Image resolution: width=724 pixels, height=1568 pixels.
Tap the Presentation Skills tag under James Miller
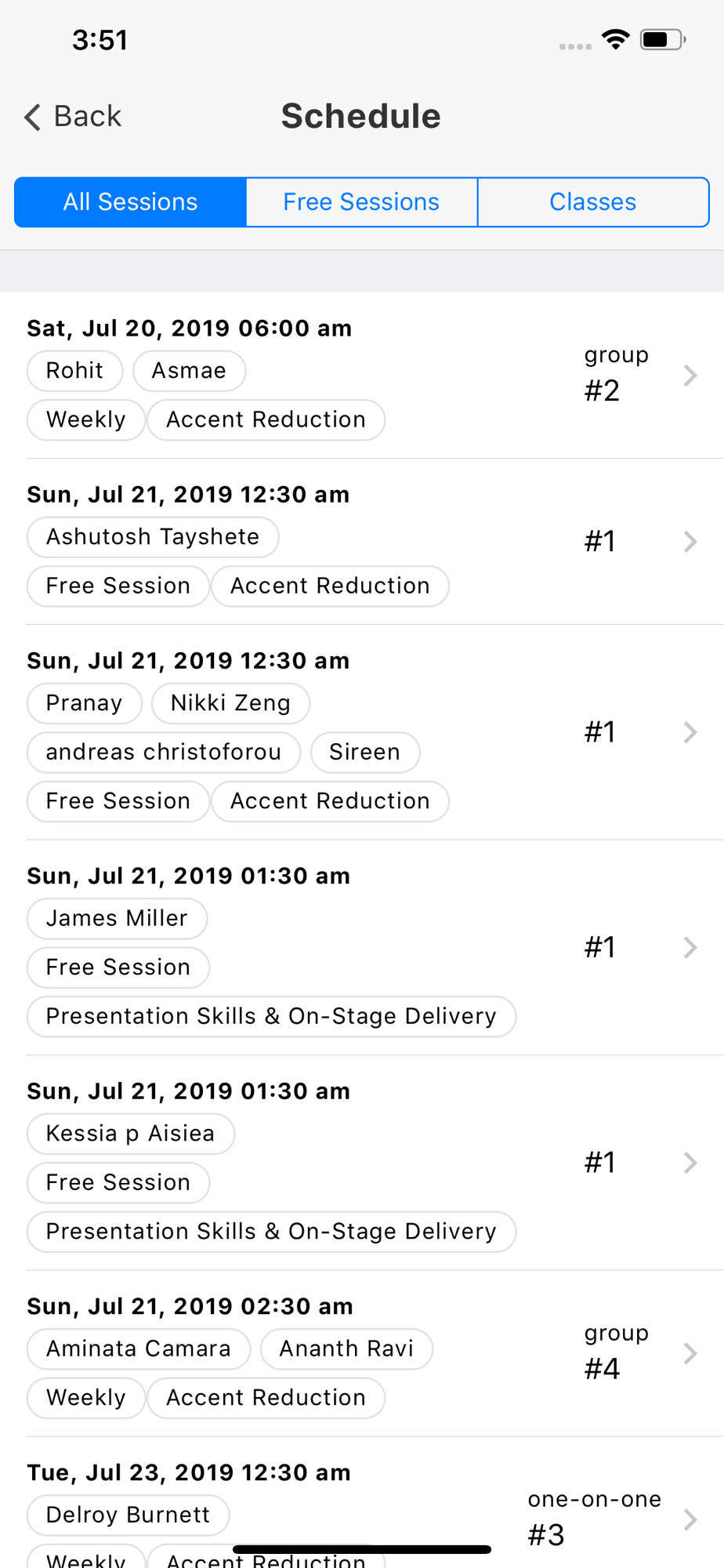(271, 1016)
